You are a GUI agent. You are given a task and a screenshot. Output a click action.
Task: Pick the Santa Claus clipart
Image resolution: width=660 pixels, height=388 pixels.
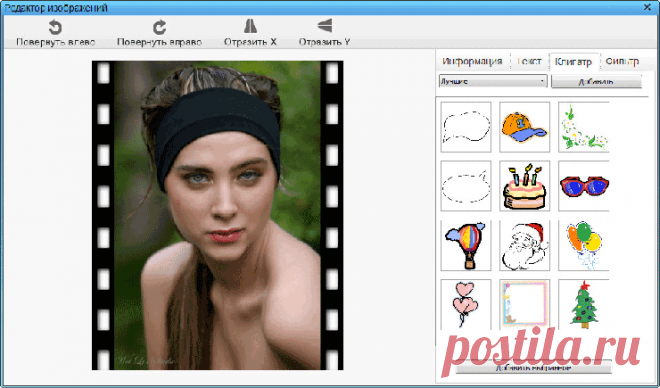tap(524, 245)
